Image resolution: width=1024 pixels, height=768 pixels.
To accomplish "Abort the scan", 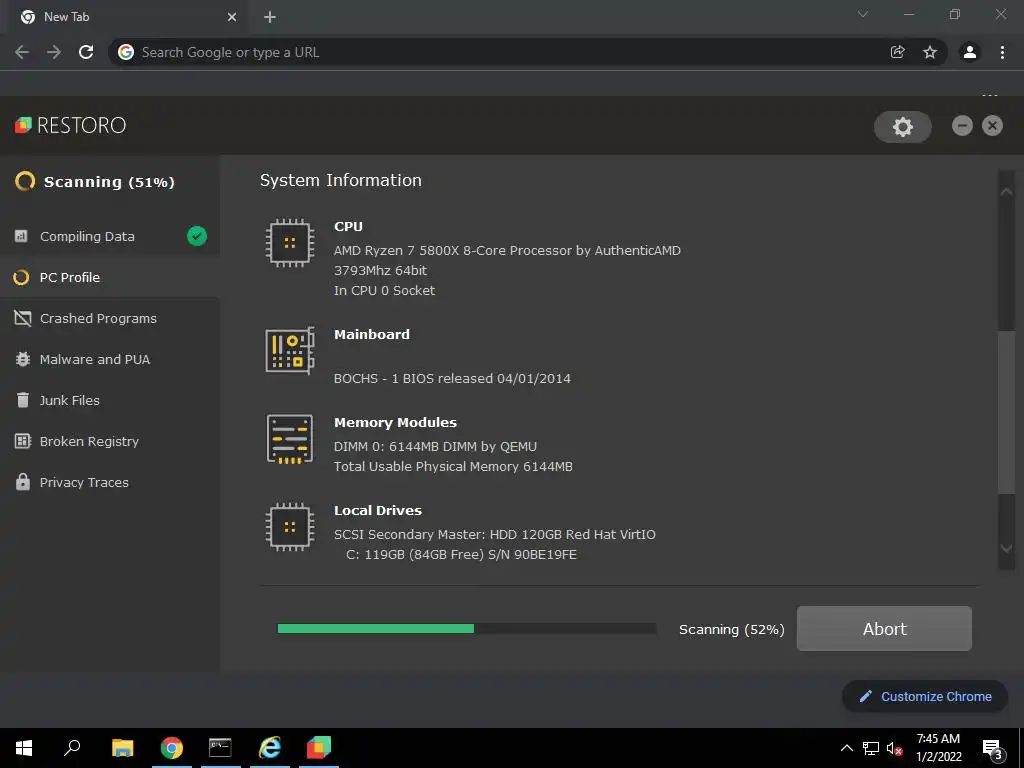I will [x=884, y=628].
